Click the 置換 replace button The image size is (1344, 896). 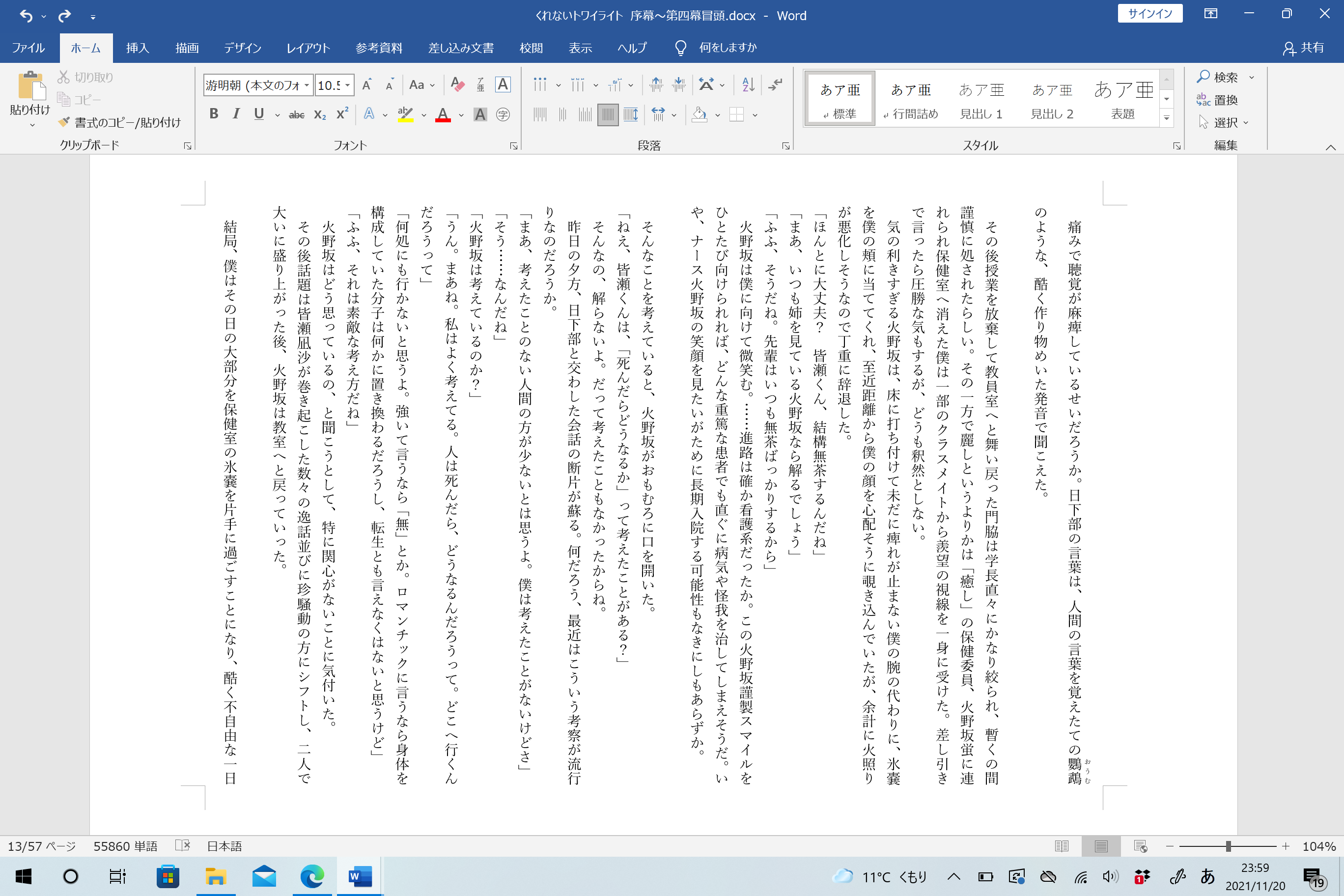pyautogui.click(x=1217, y=100)
